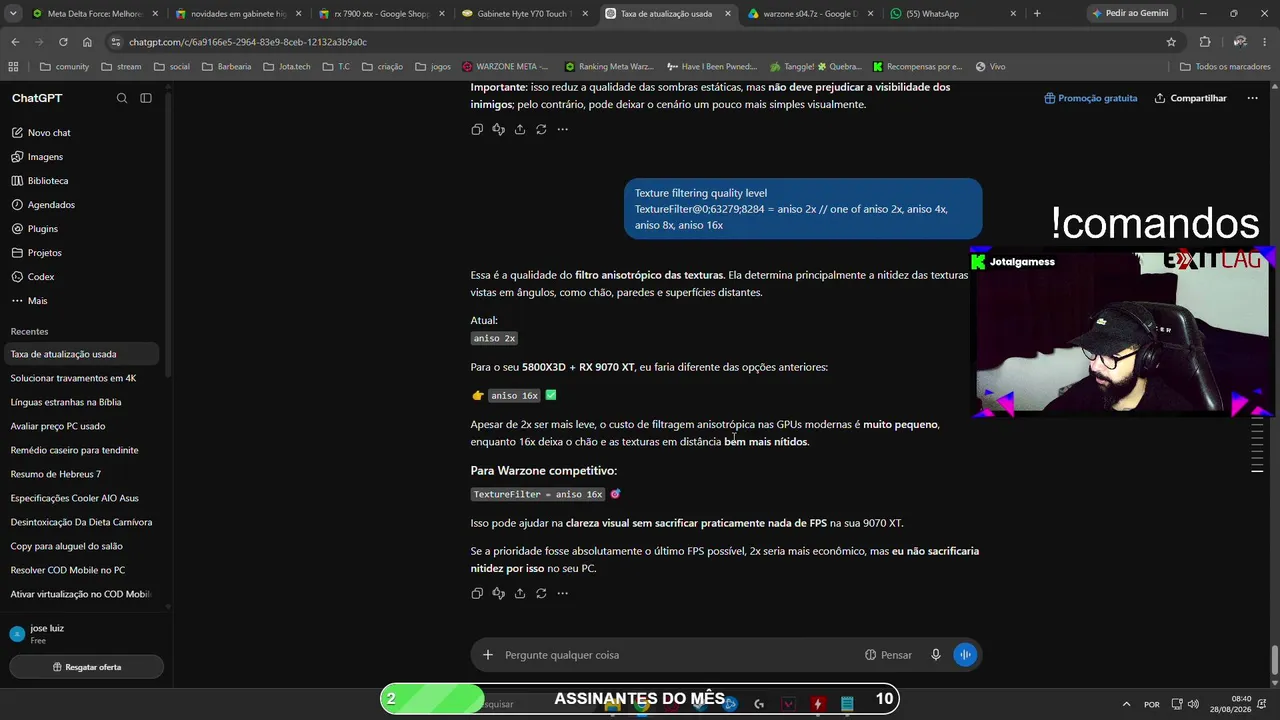
Task: View site information icon beside the URL
Action: (116, 42)
